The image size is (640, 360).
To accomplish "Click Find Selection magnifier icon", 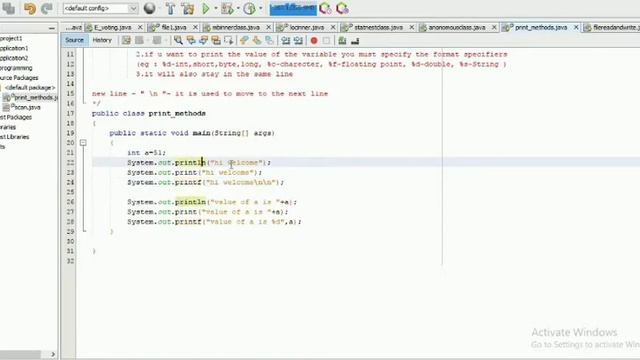I will pyautogui.click(x=178, y=40).
